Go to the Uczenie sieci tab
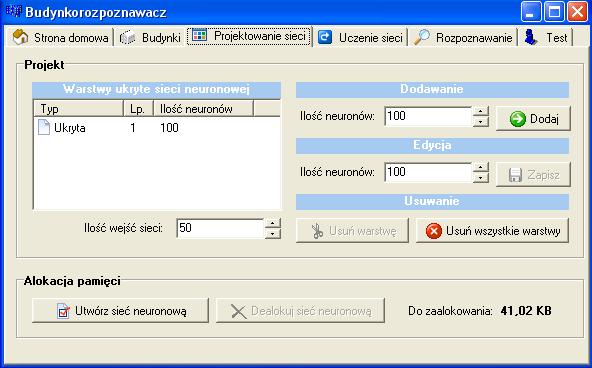Viewport: 592px width, 368px height. tap(360, 37)
